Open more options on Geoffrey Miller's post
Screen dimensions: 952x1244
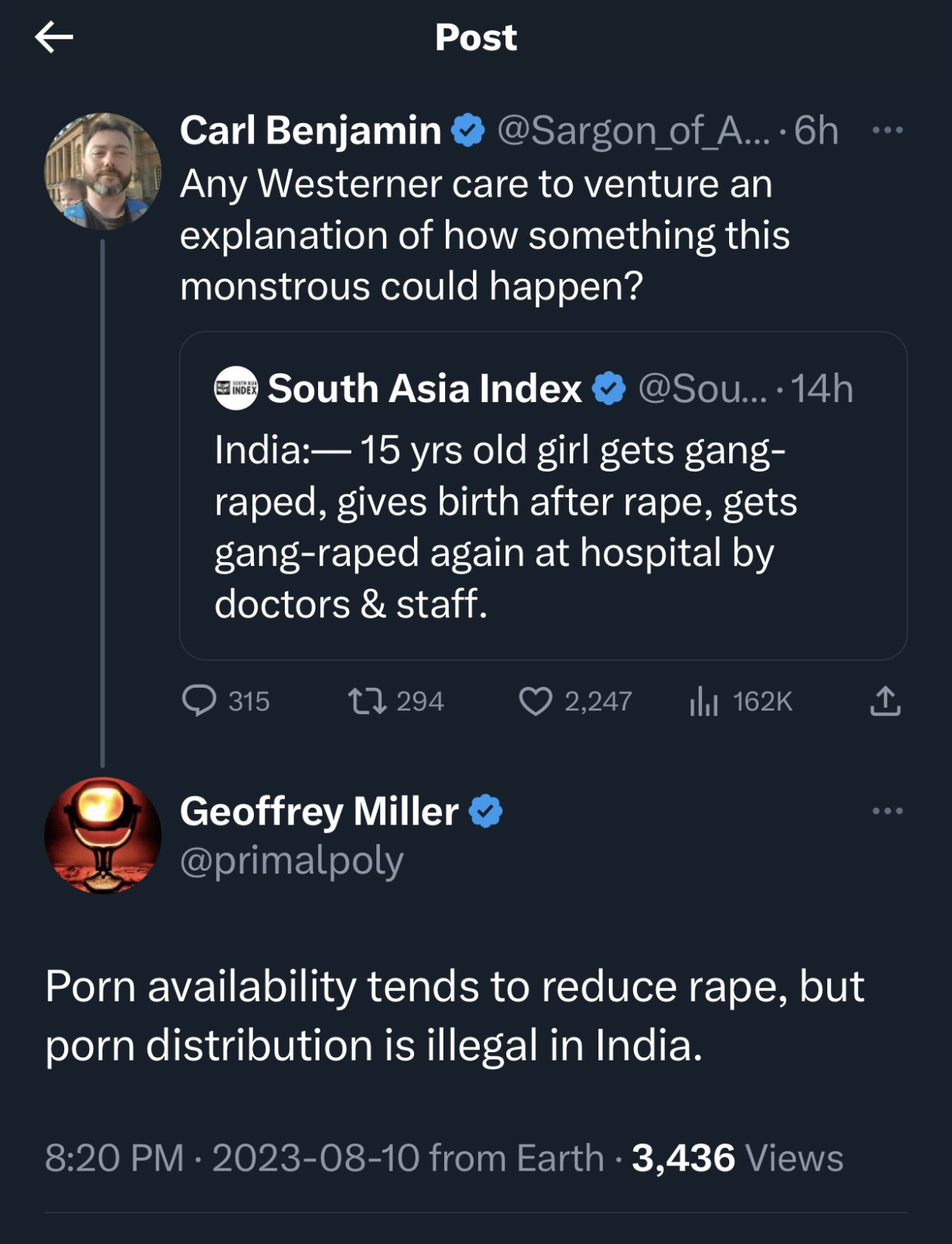coord(887,811)
